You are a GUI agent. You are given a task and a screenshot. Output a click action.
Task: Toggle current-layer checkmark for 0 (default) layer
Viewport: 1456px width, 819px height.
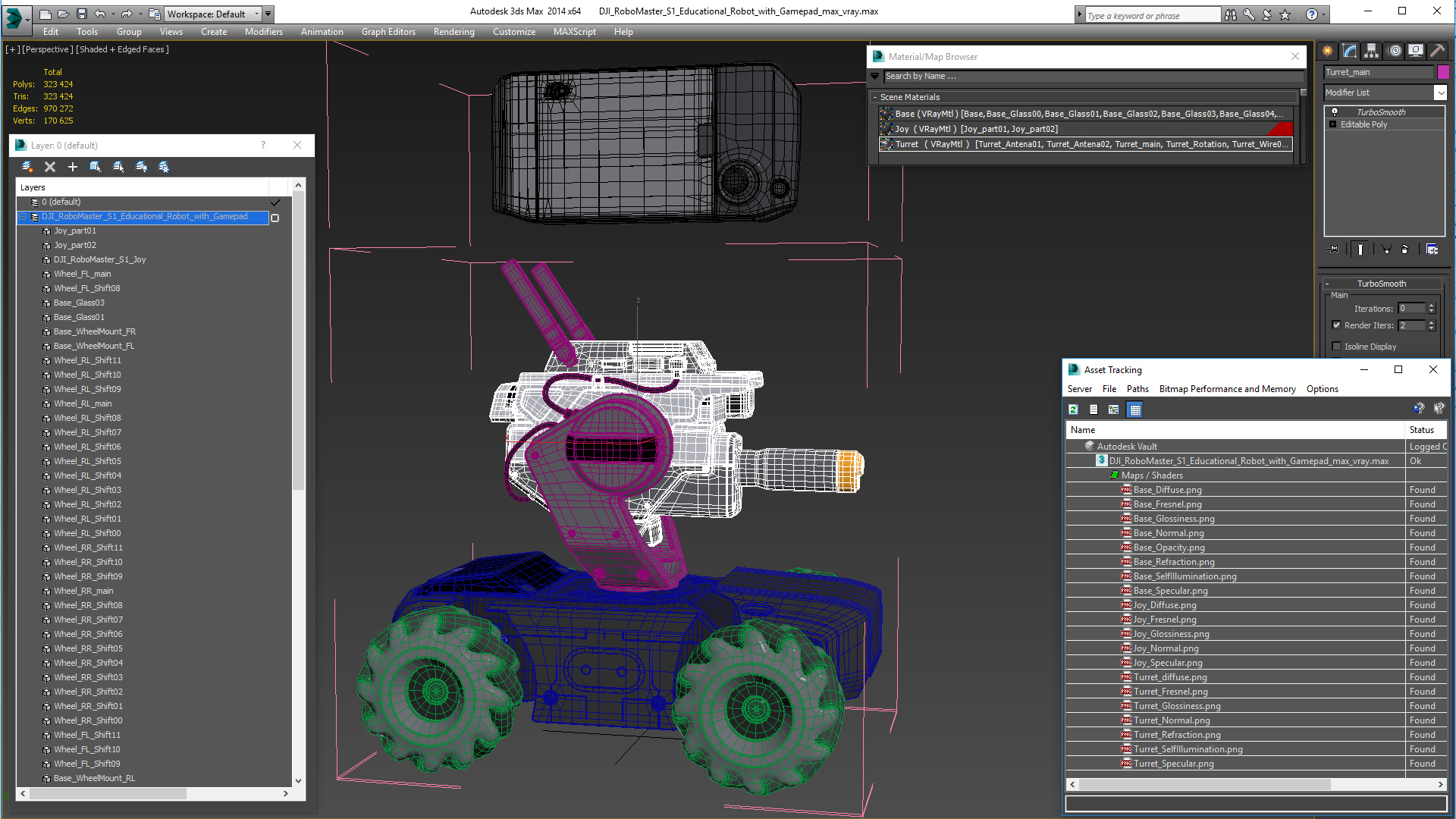275,202
